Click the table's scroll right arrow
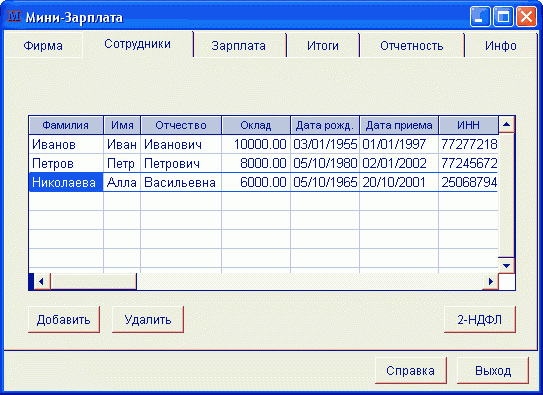 click(490, 281)
